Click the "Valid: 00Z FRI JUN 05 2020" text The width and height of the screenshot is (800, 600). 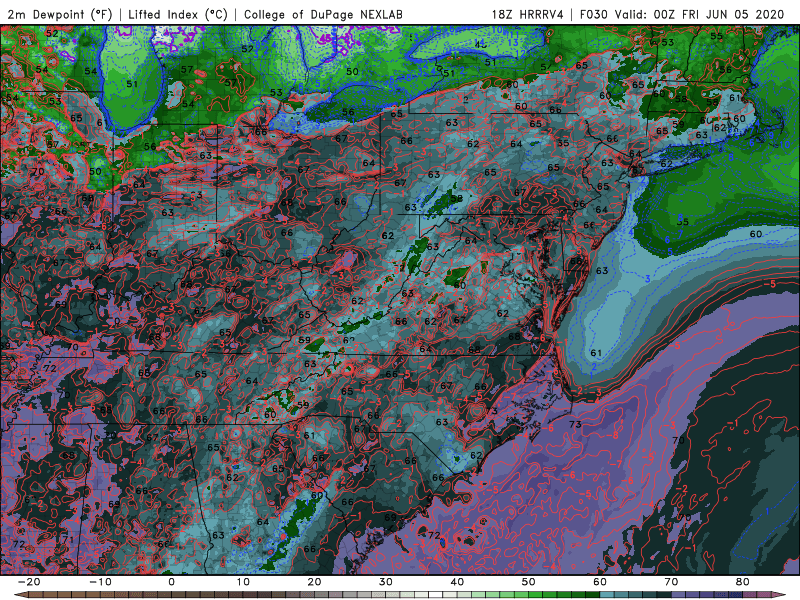[x=699, y=14]
